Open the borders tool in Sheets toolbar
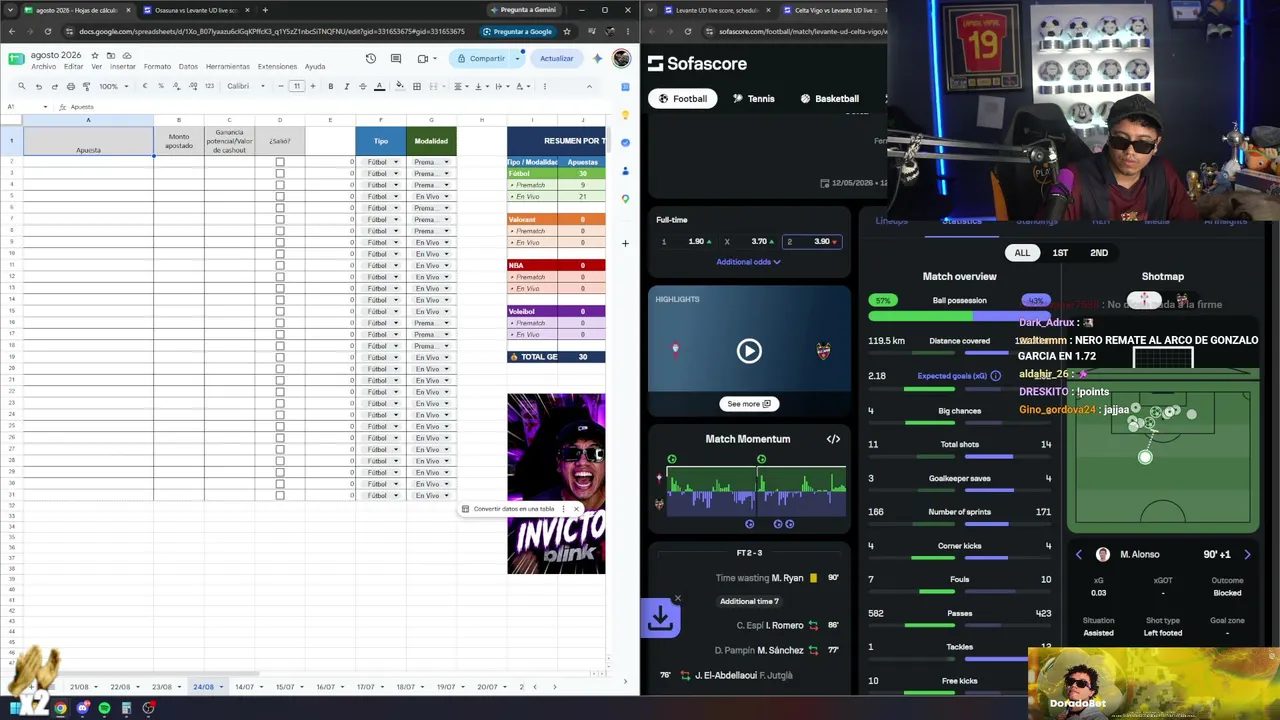 coord(417,86)
